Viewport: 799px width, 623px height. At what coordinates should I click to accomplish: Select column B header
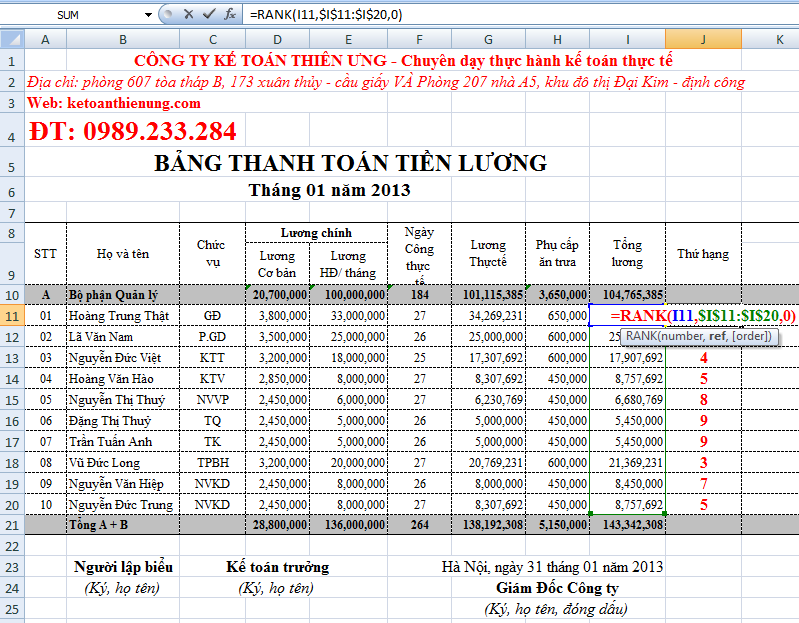click(x=123, y=39)
